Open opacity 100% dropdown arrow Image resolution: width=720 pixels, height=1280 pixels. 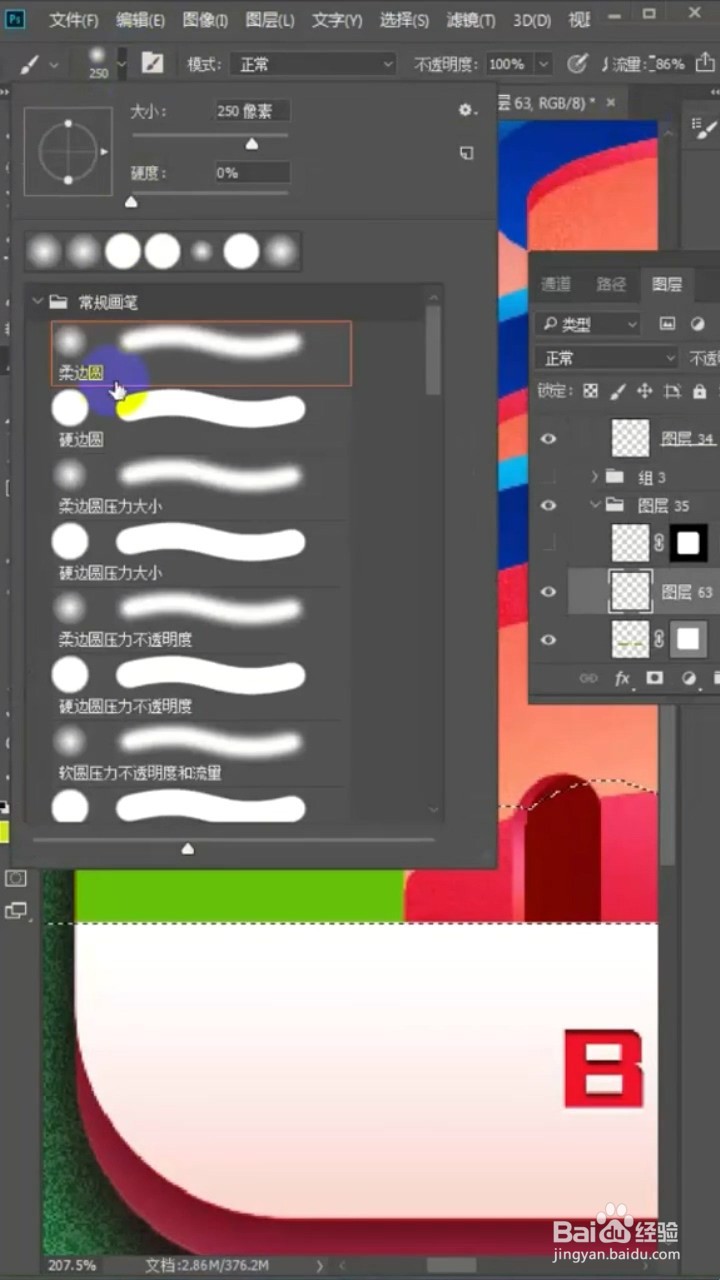[543, 64]
